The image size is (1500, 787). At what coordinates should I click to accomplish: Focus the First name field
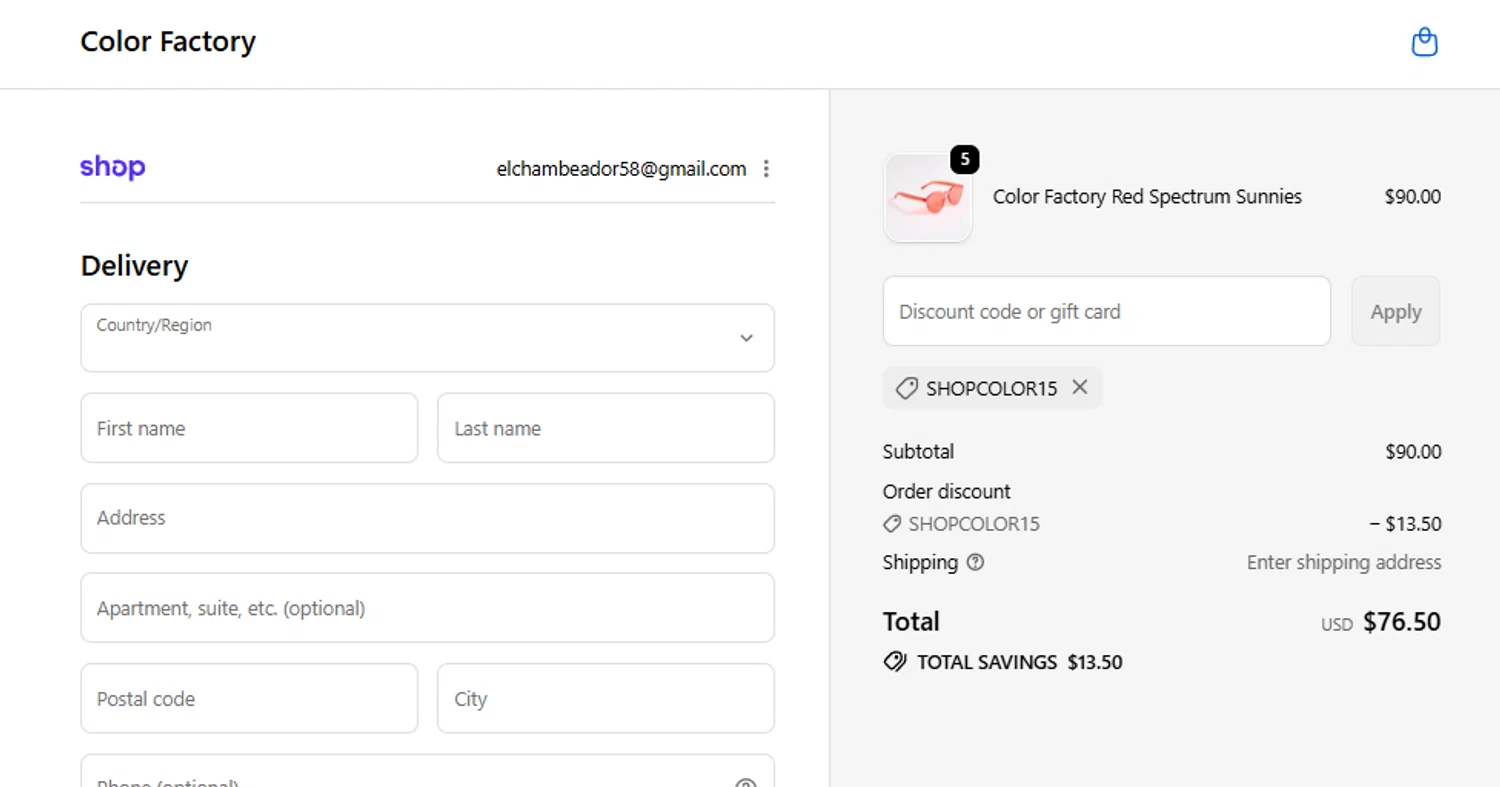249,428
